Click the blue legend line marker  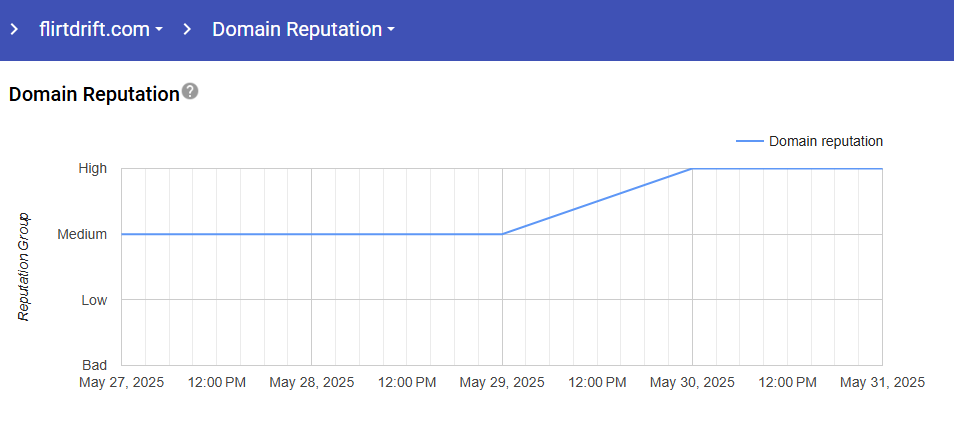(x=749, y=142)
